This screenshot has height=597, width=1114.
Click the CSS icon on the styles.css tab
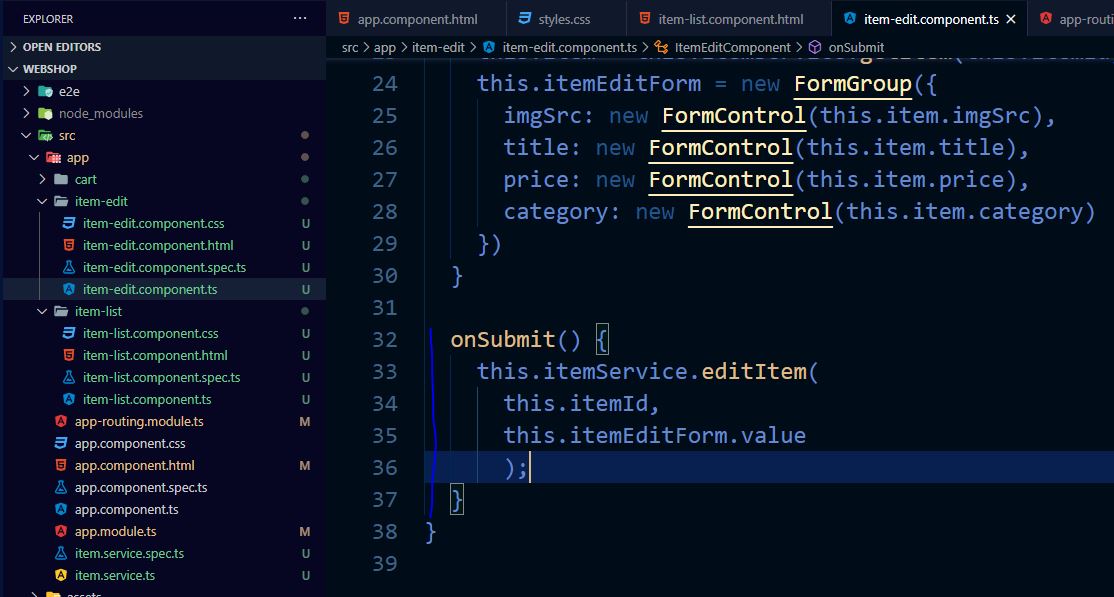point(523,18)
